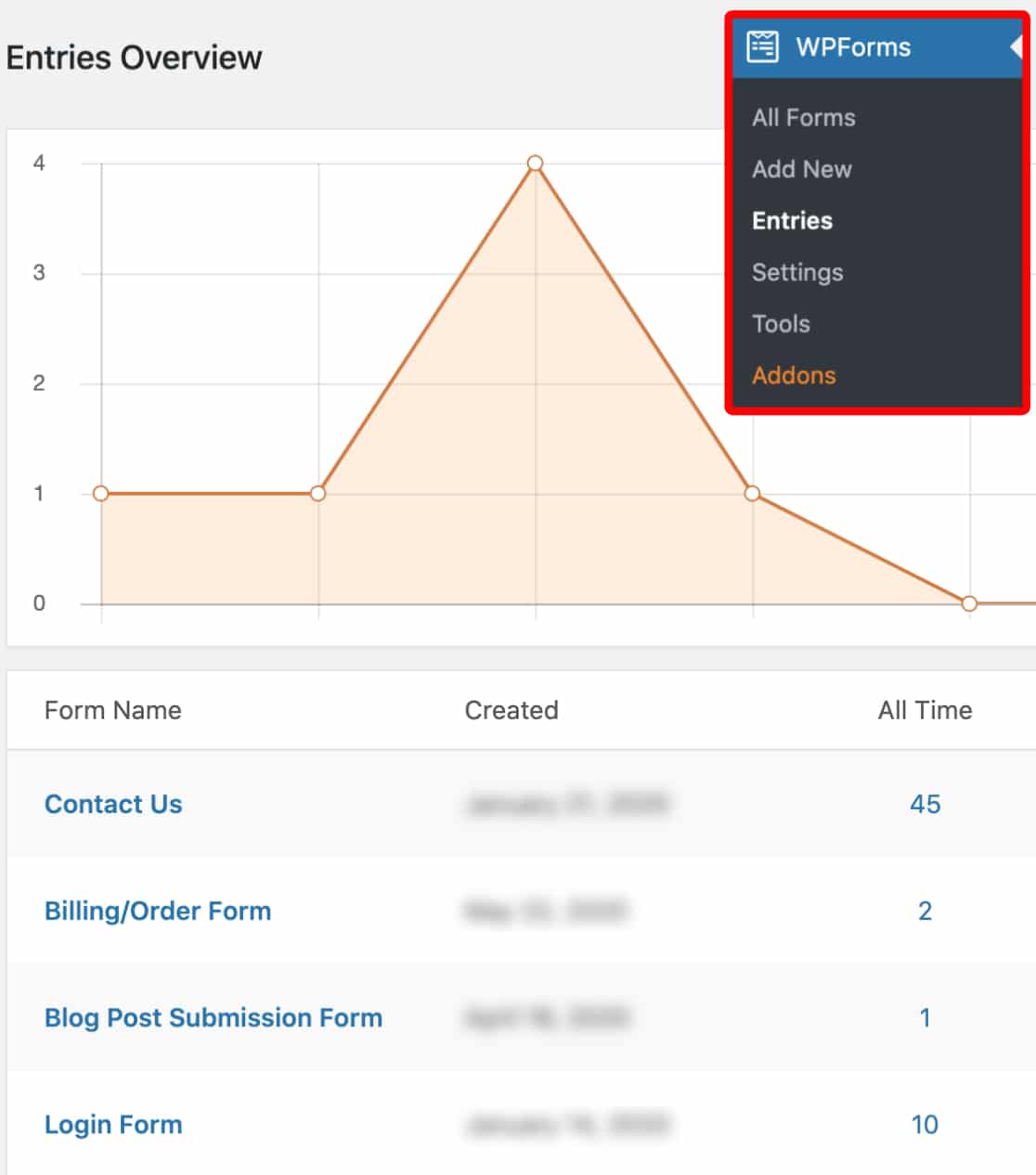Open Blog Post Submission Form link
The height and width of the screenshot is (1175, 1036).
pos(214,1017)
